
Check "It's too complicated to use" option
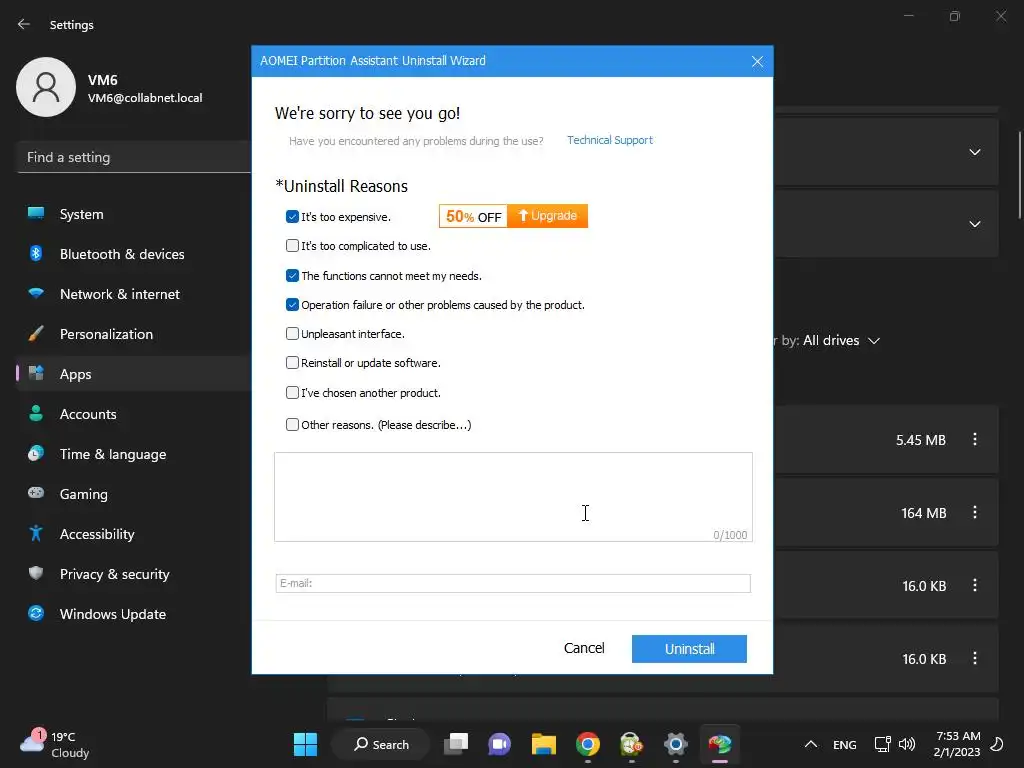(292, 246)
